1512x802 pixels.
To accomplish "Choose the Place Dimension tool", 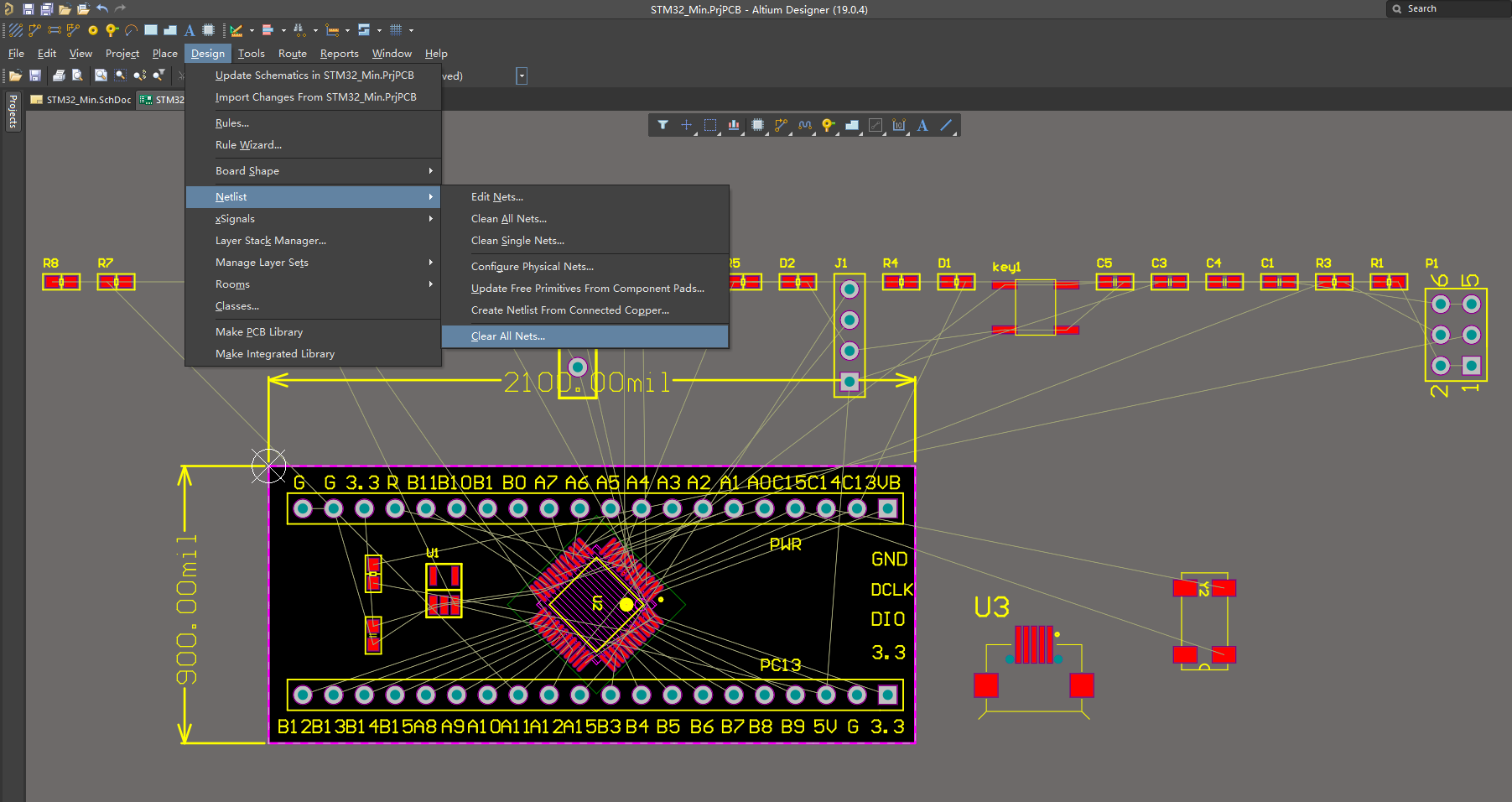I will pos(899,125).
